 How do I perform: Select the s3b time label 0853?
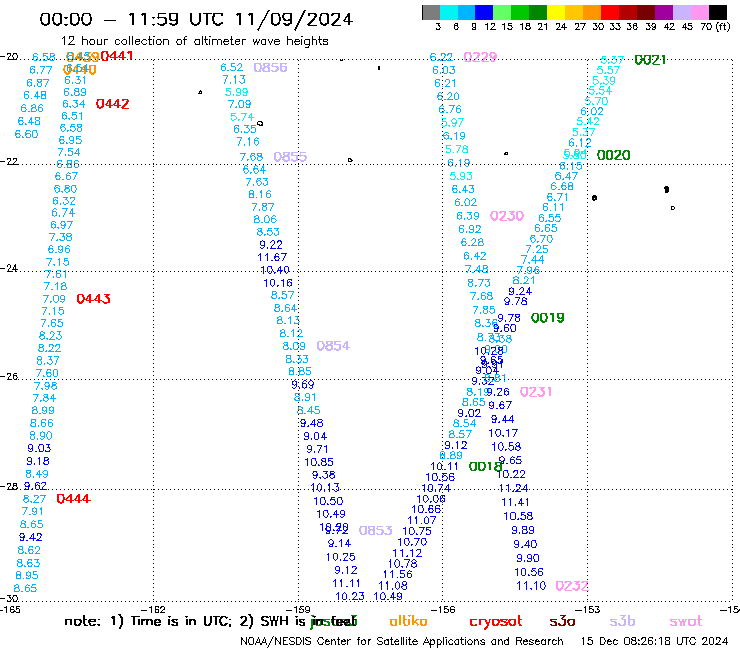376,531
